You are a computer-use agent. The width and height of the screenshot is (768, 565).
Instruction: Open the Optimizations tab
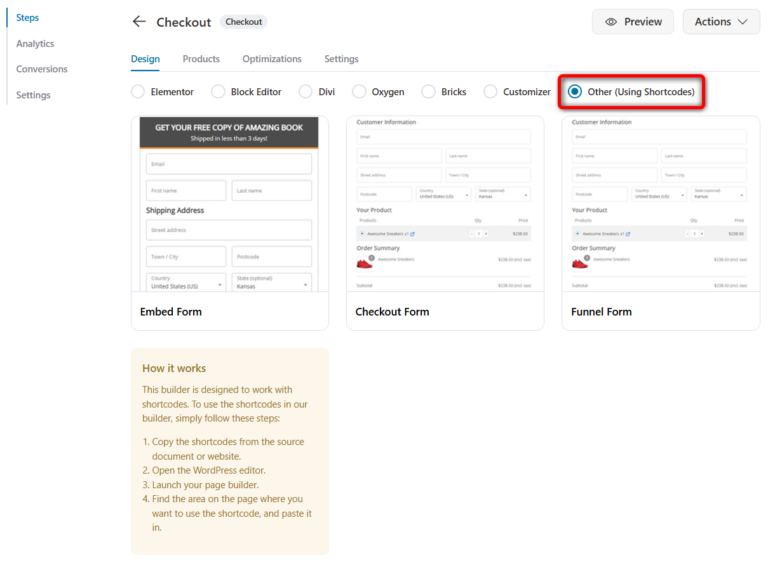click(x=272, y=59)
